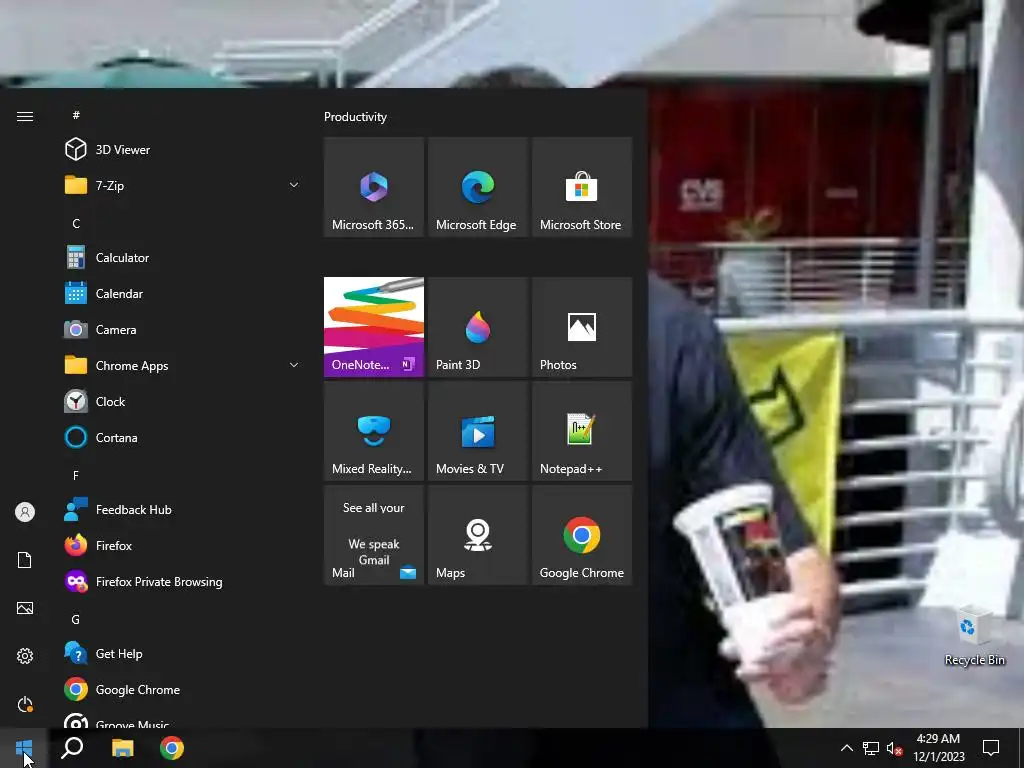Open the OneNote tile
The width and height of the screenshot is (1024, 768).
coord(374,327)
